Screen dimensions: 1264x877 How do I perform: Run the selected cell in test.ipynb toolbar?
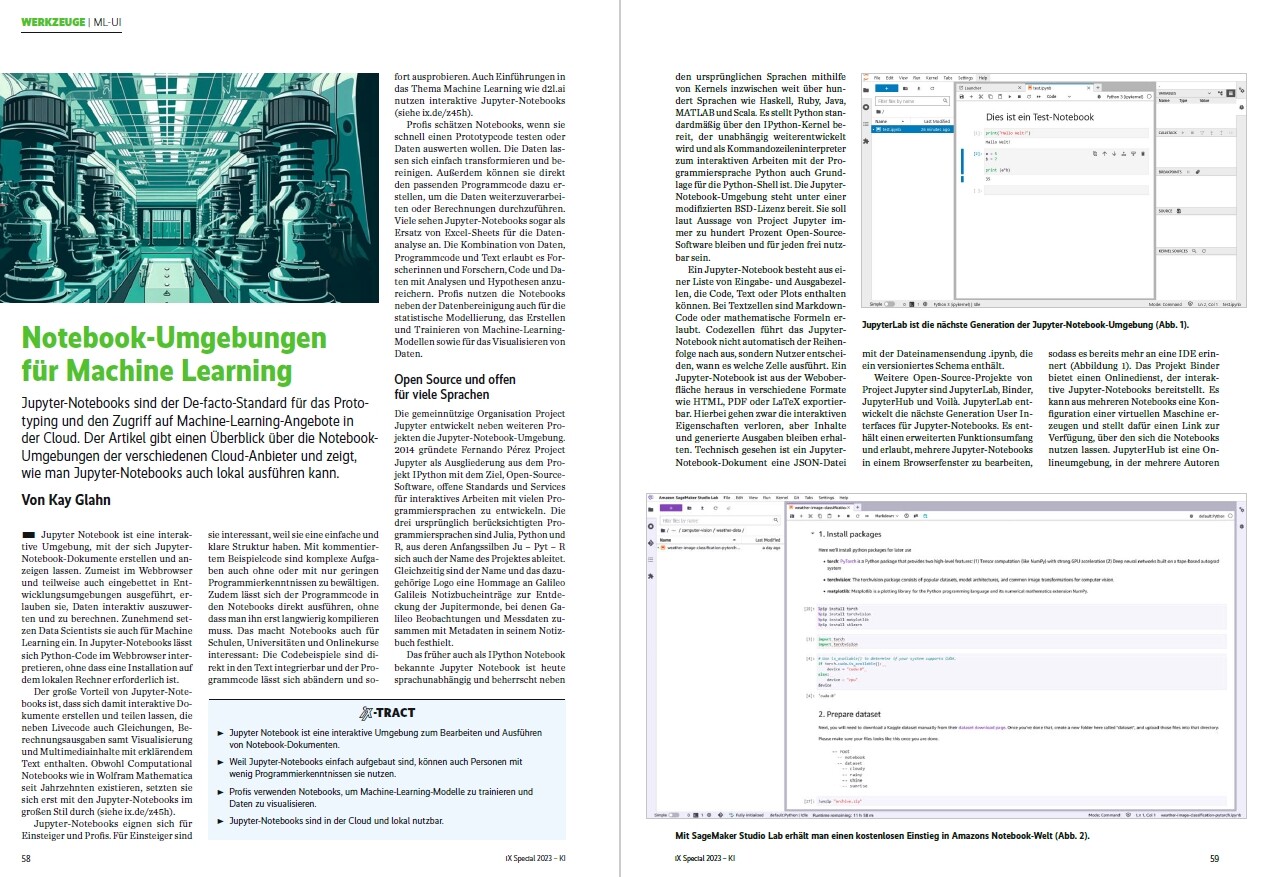1009,98
